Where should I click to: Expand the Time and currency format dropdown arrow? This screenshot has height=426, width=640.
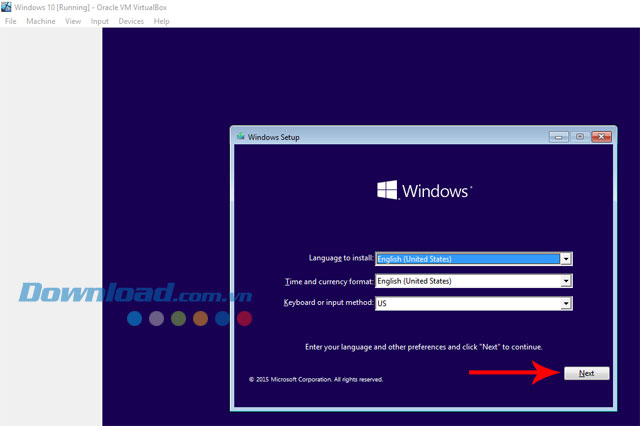566,281
